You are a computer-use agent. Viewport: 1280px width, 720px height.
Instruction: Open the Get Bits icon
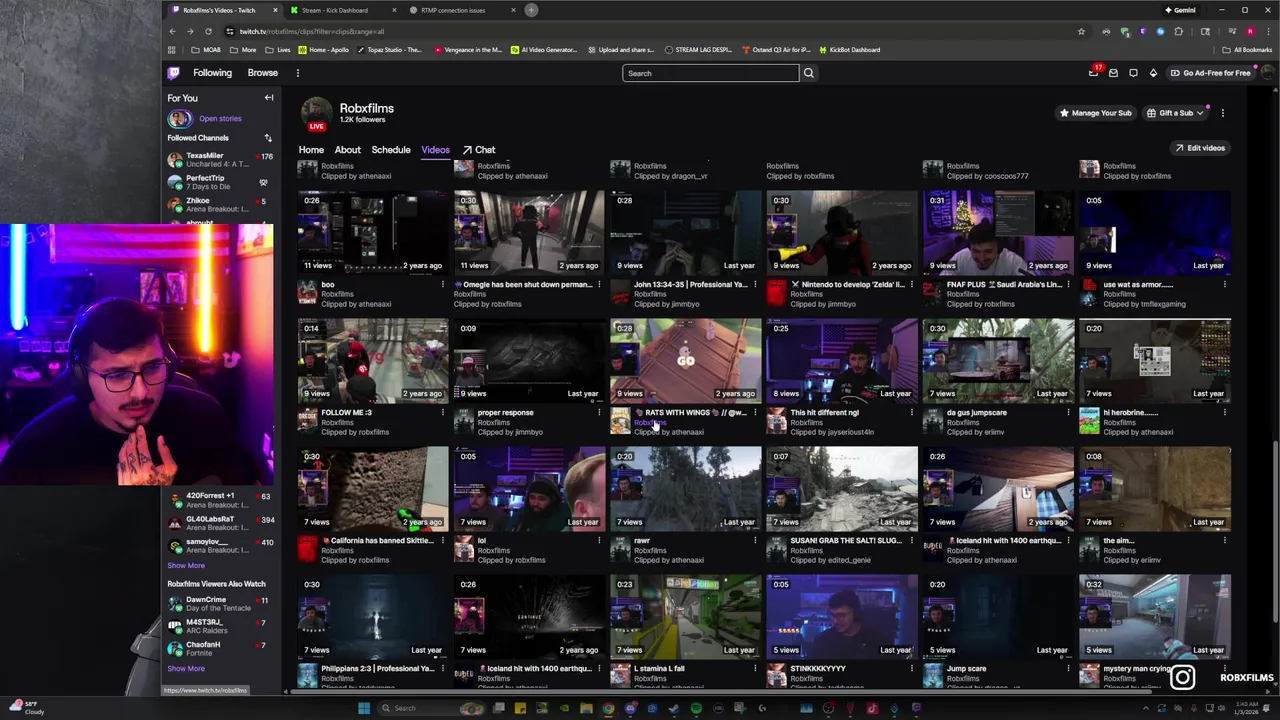coord(1153,73)
